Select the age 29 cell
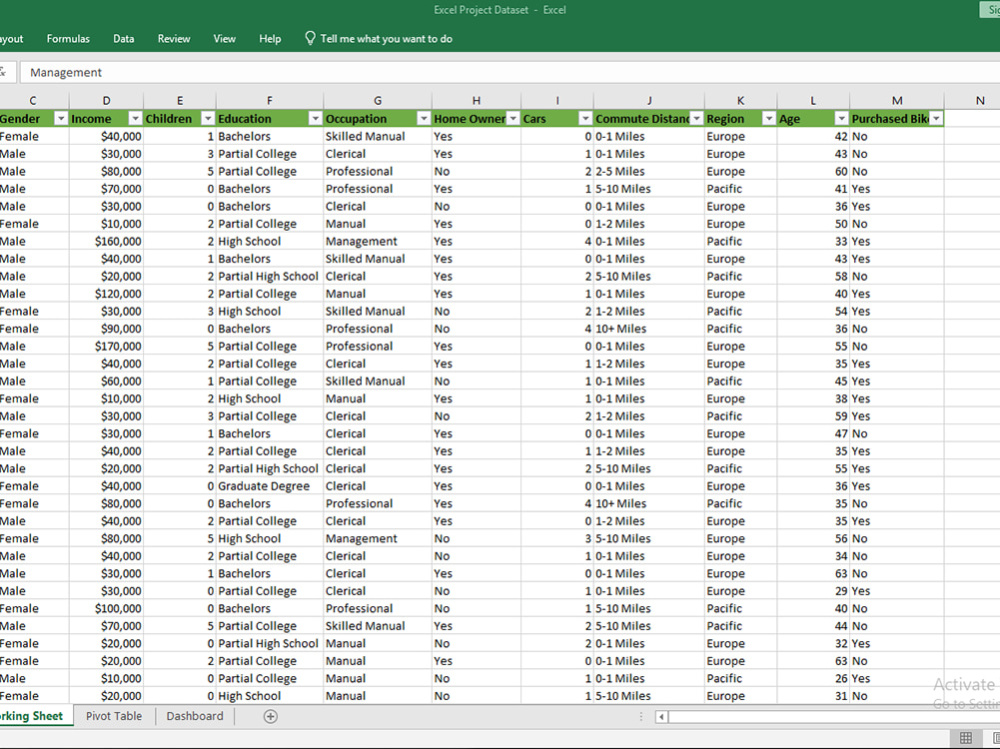Image resolution: width=1000 pixels, height=749 pixels. coord(813,591)
